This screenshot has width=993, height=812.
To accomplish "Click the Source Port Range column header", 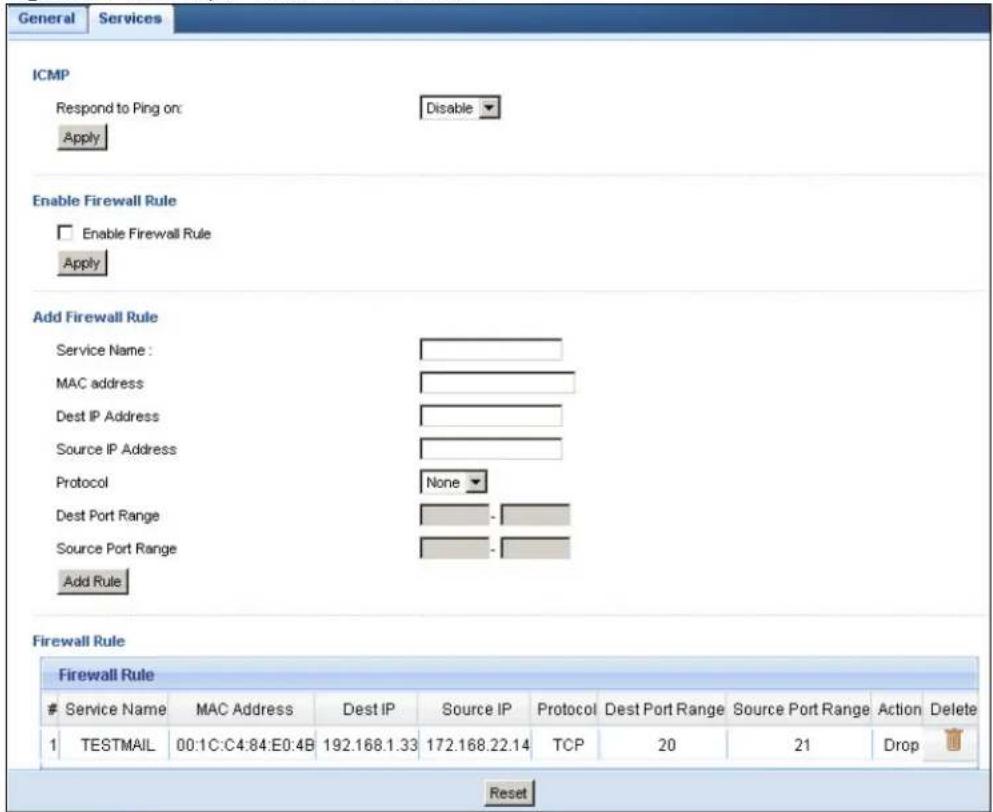I will coord(801,709).
